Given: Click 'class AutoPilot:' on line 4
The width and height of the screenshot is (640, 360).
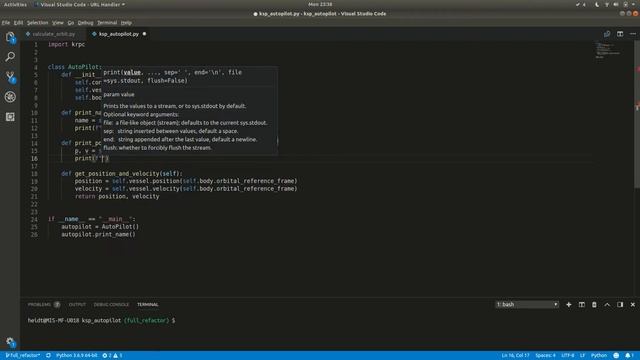Looking at the screenshot, I should click(x=75, y=67).
